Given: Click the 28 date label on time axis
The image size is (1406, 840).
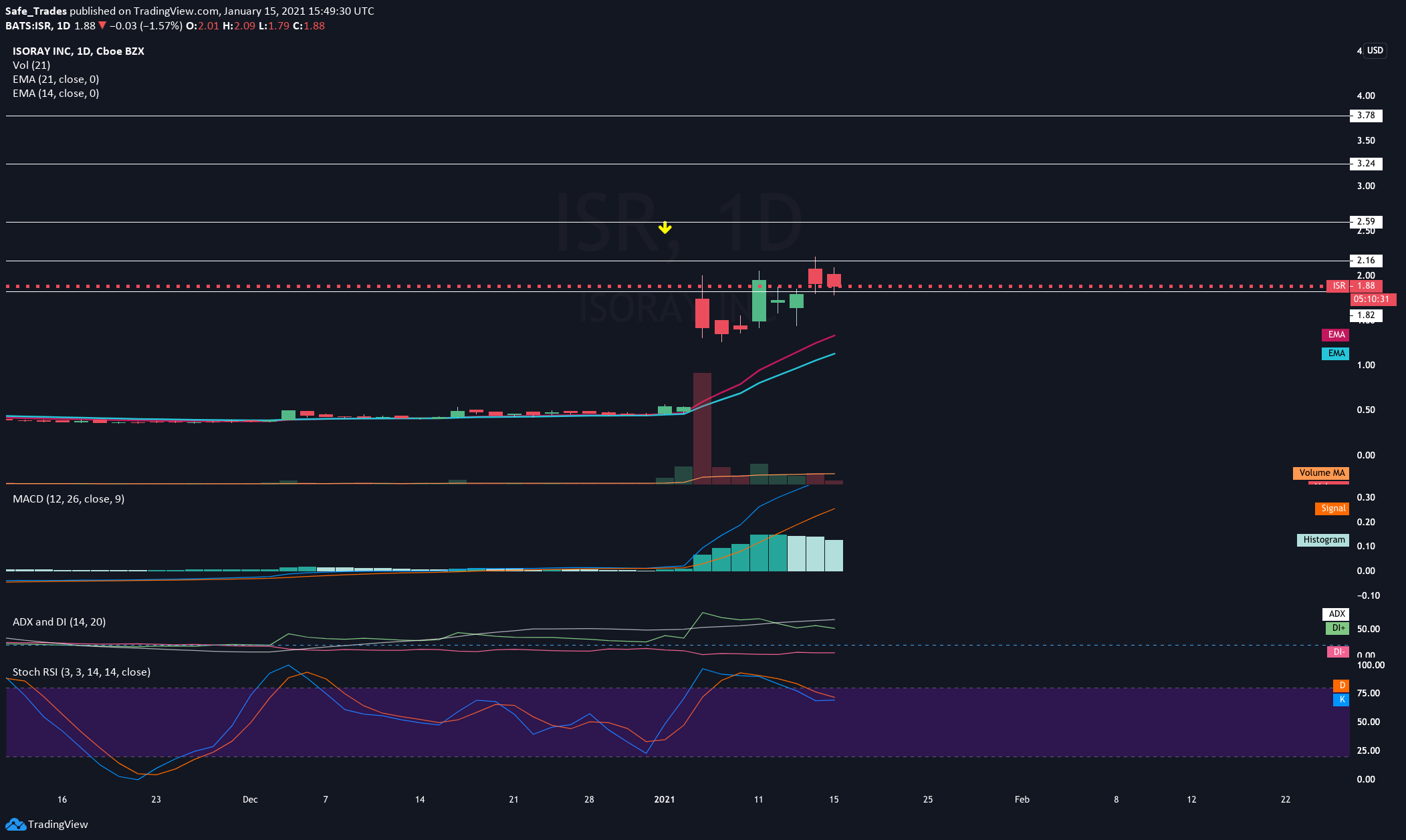Looking at the screenshot, I should click(x=589, y=799).
